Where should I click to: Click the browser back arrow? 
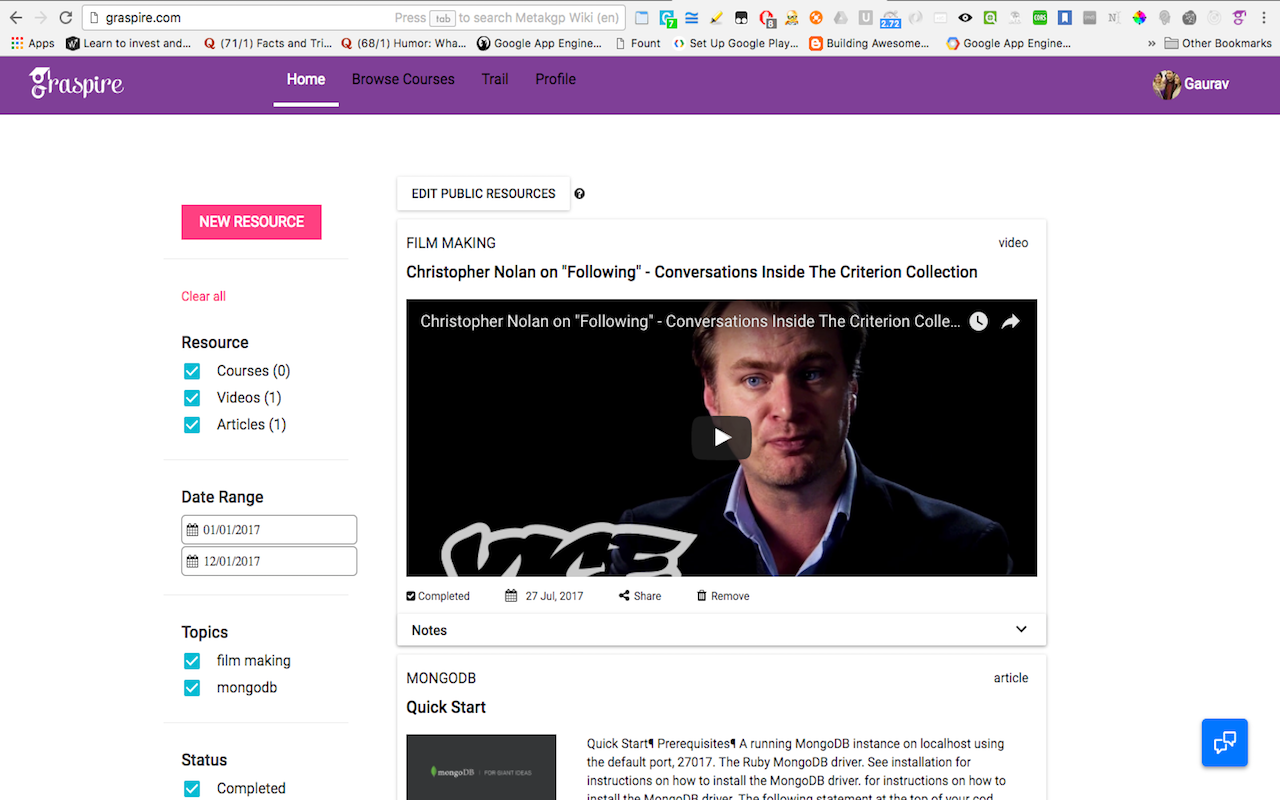point(16,17)
